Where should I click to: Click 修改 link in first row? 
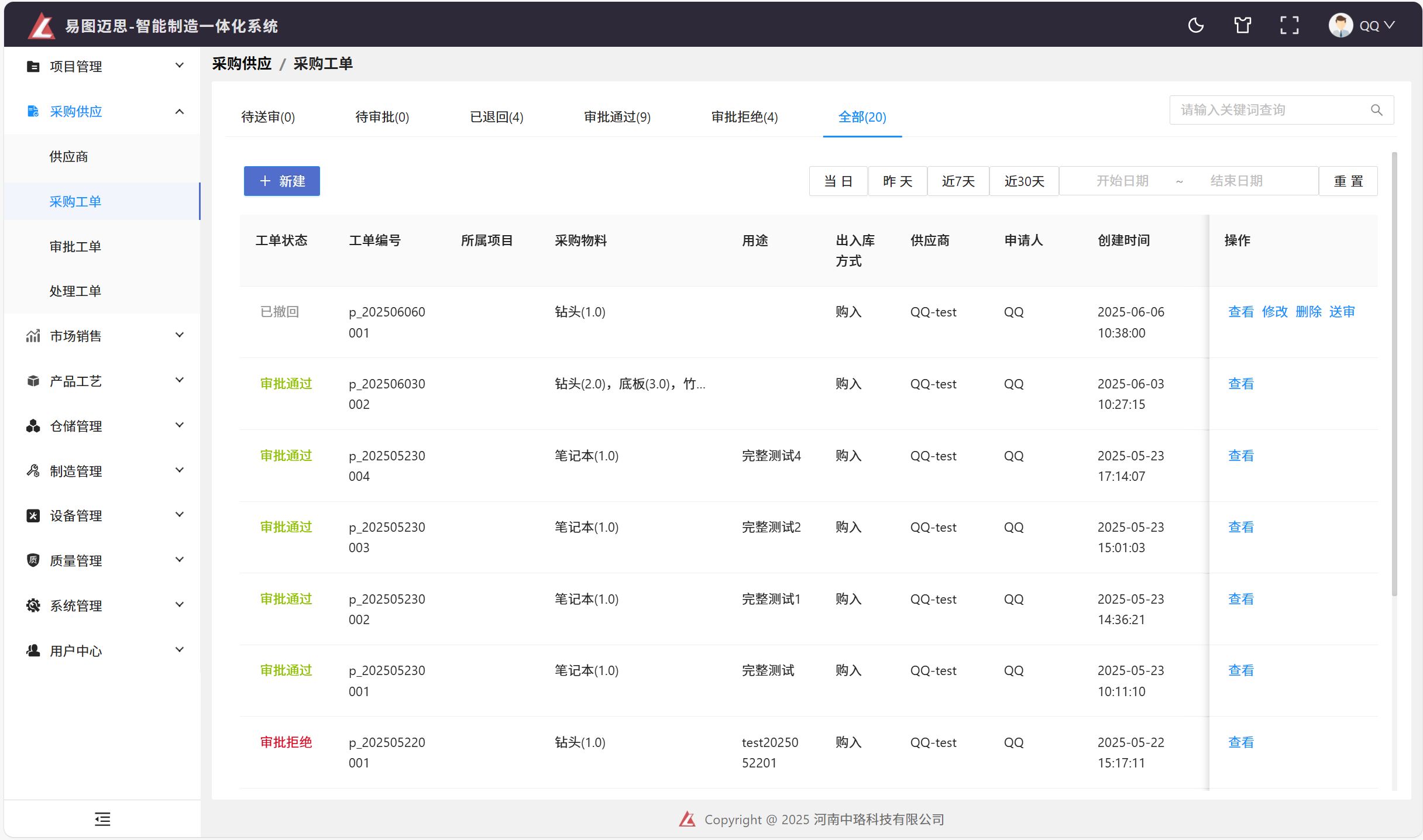[1274, 312]
